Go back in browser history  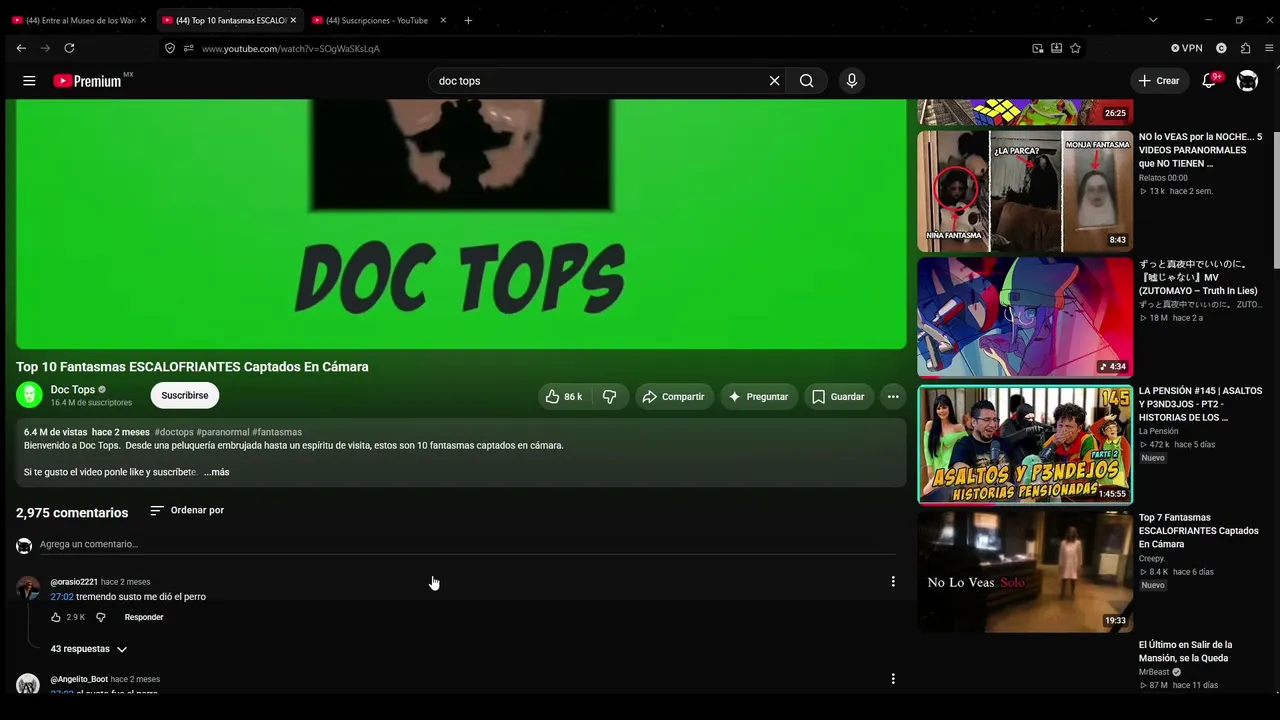[x=21, y=48]
